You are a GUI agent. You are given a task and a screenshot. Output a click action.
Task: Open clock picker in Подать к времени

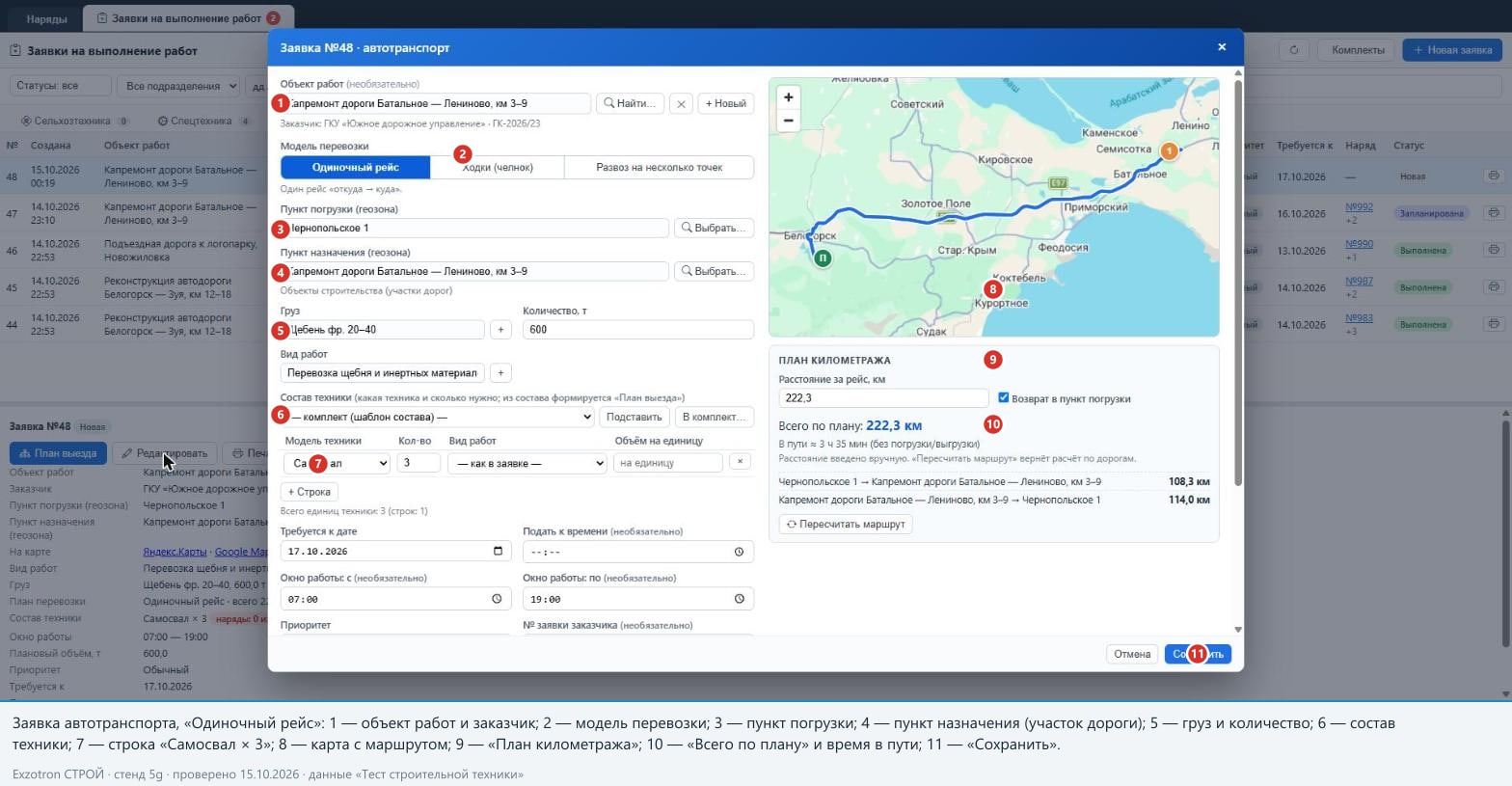(x=739, y=552)
